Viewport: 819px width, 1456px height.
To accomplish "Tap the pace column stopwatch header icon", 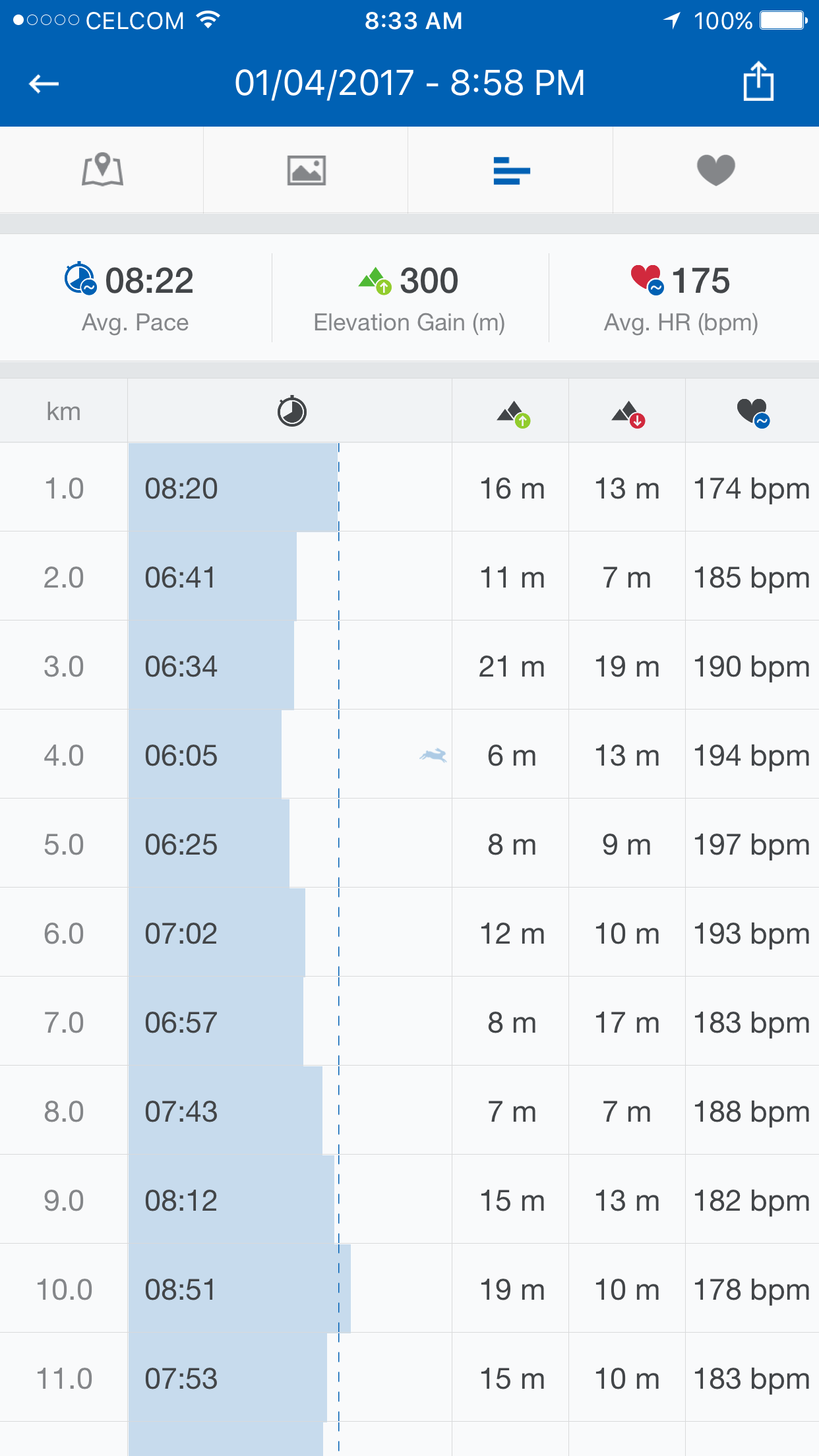I will coord(291,411).
